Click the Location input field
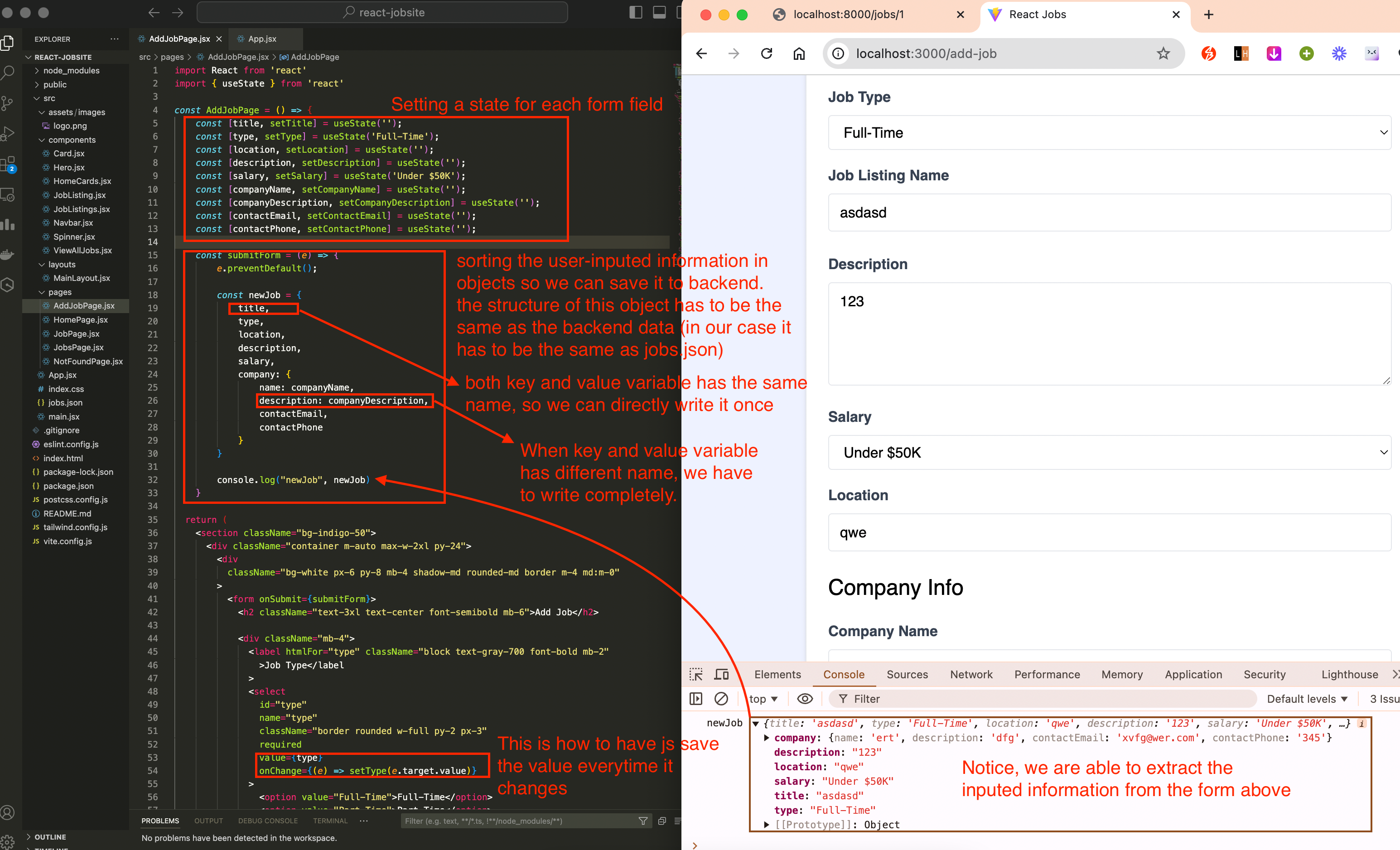This screenshot has width=1400, height=850. point(1110,532)
